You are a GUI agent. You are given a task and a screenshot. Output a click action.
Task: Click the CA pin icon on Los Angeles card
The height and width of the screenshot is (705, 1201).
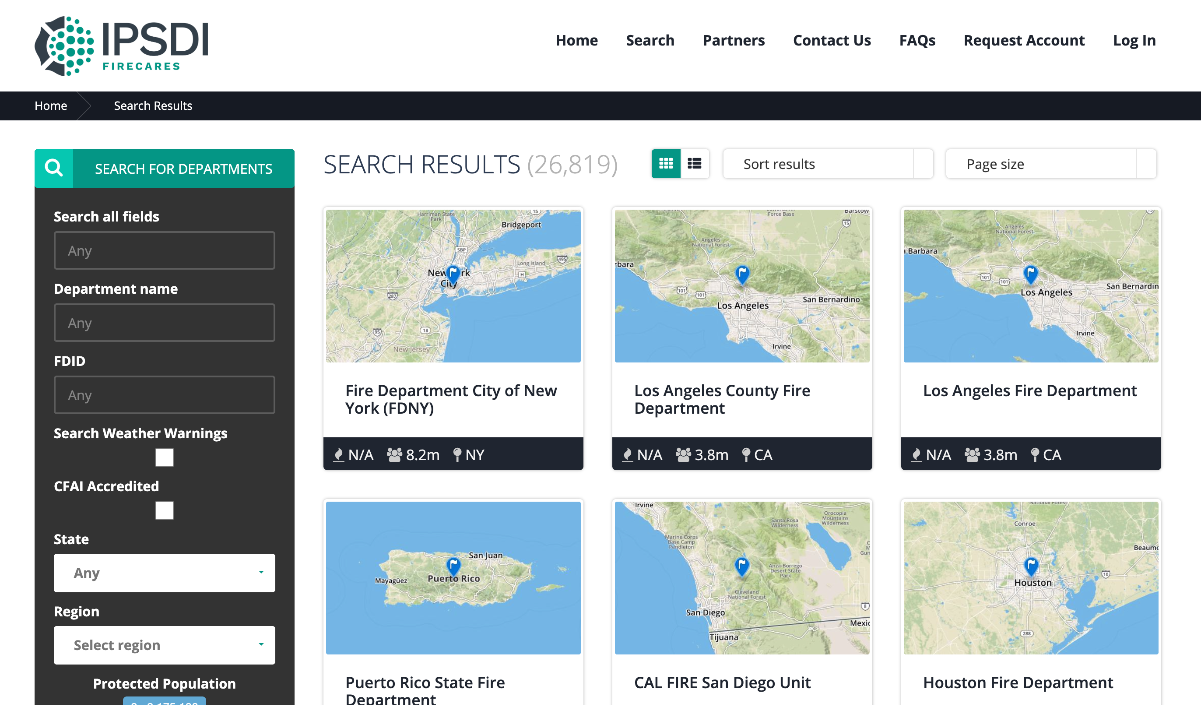point(1034,454)
